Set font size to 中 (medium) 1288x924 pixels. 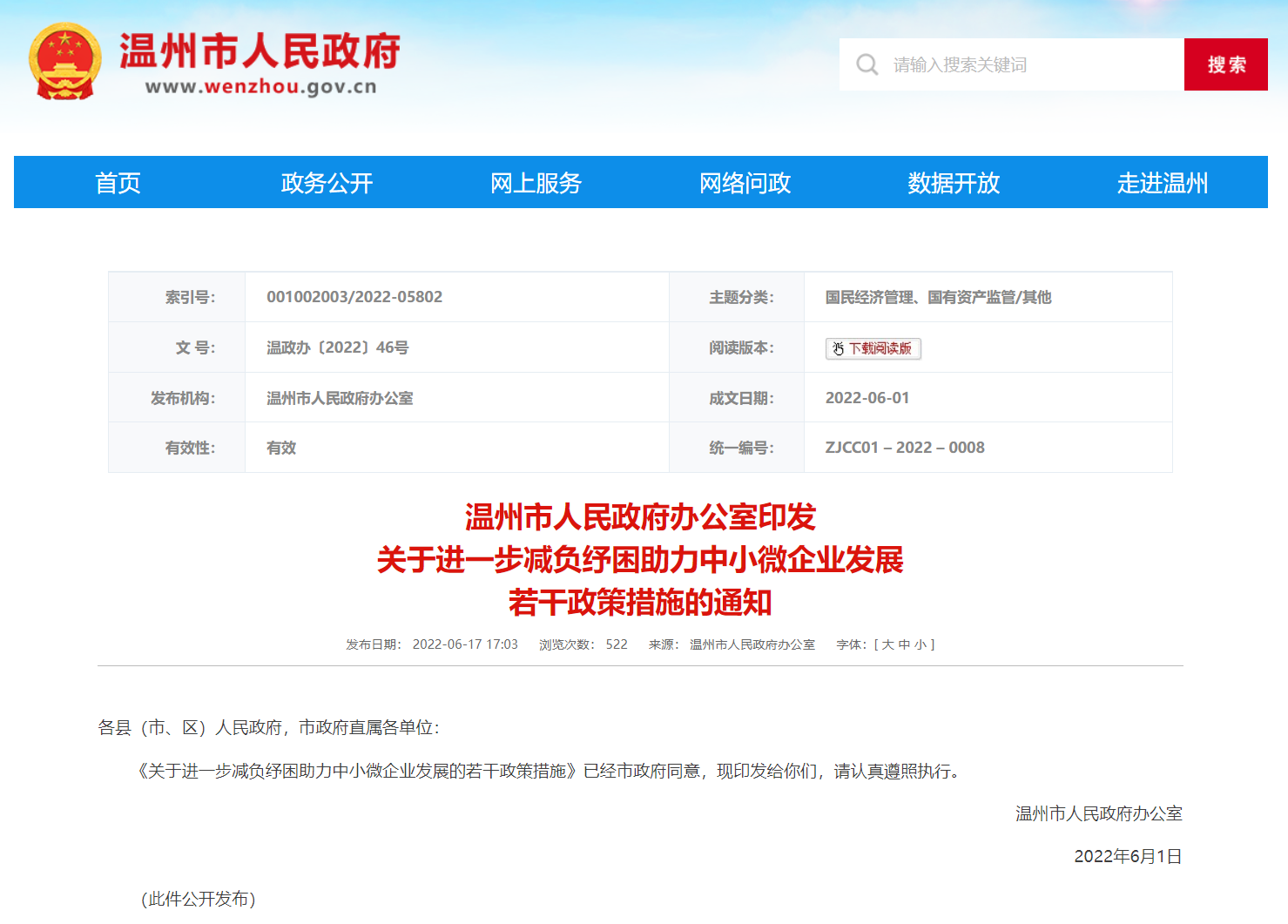click(904, 644)
